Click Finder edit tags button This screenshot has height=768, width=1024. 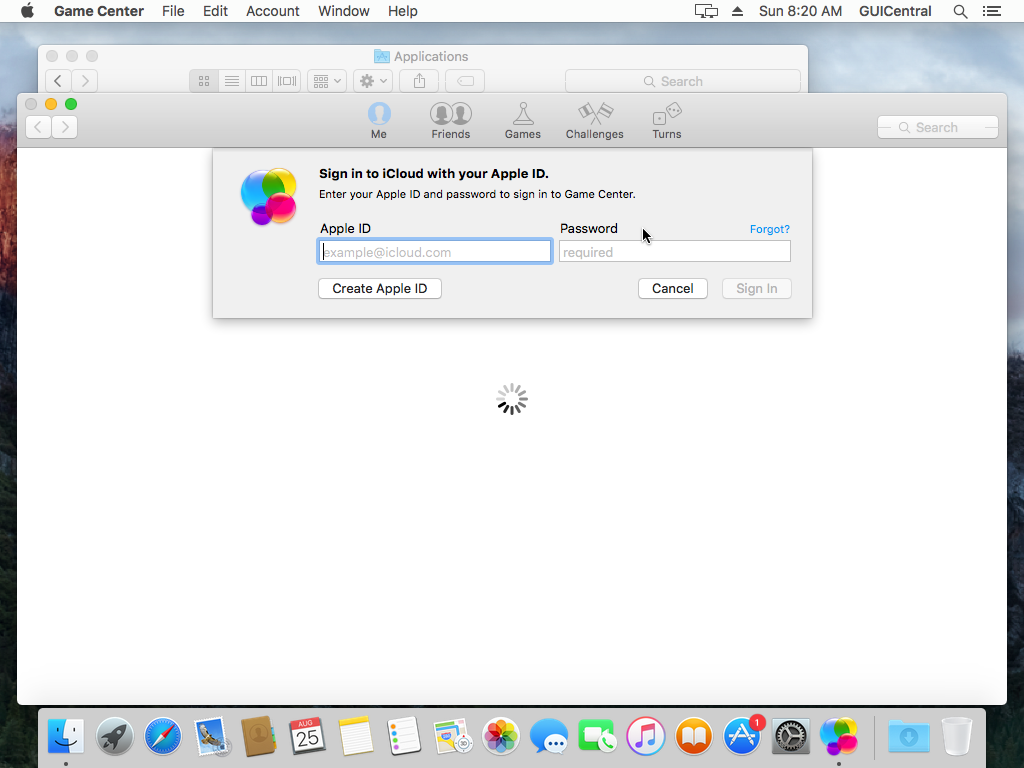465,81
